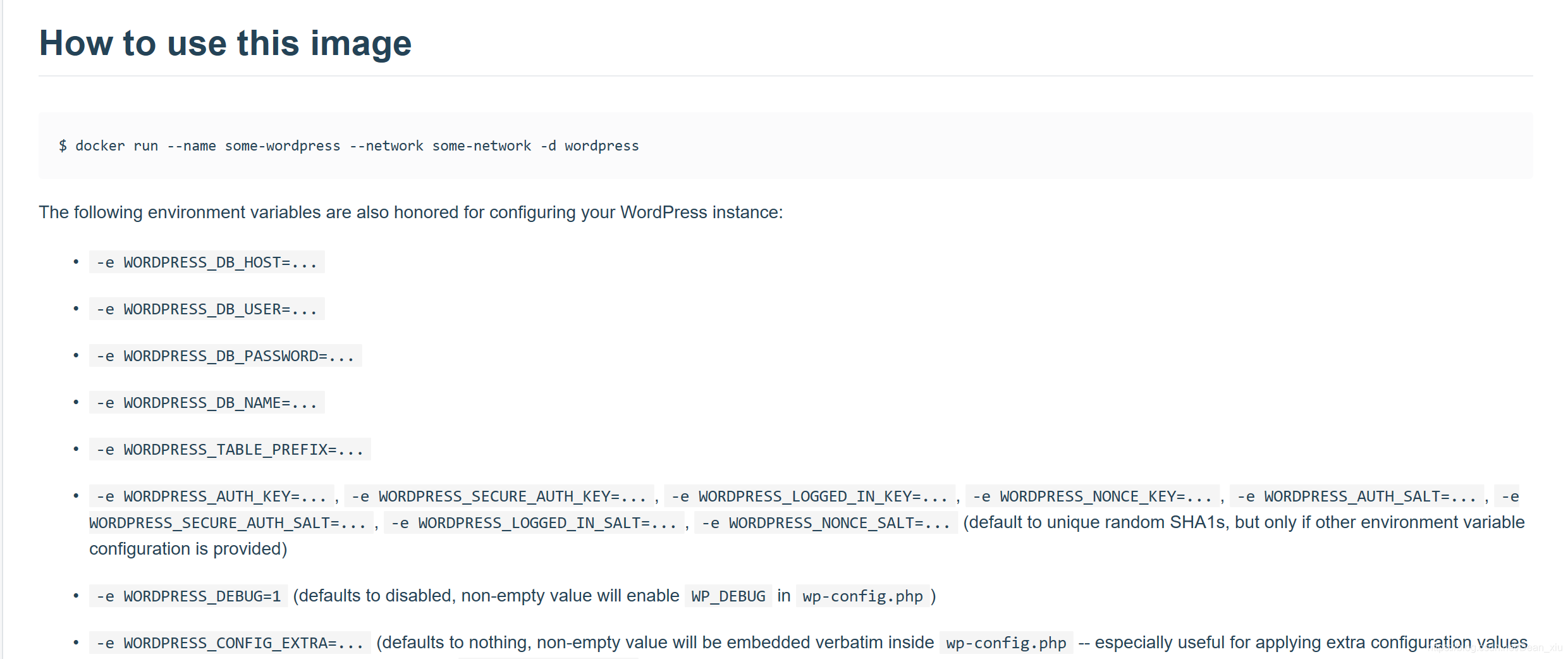Select the -e WORDPRESS_DB_HOST=... code entry

tap(207, 262)
